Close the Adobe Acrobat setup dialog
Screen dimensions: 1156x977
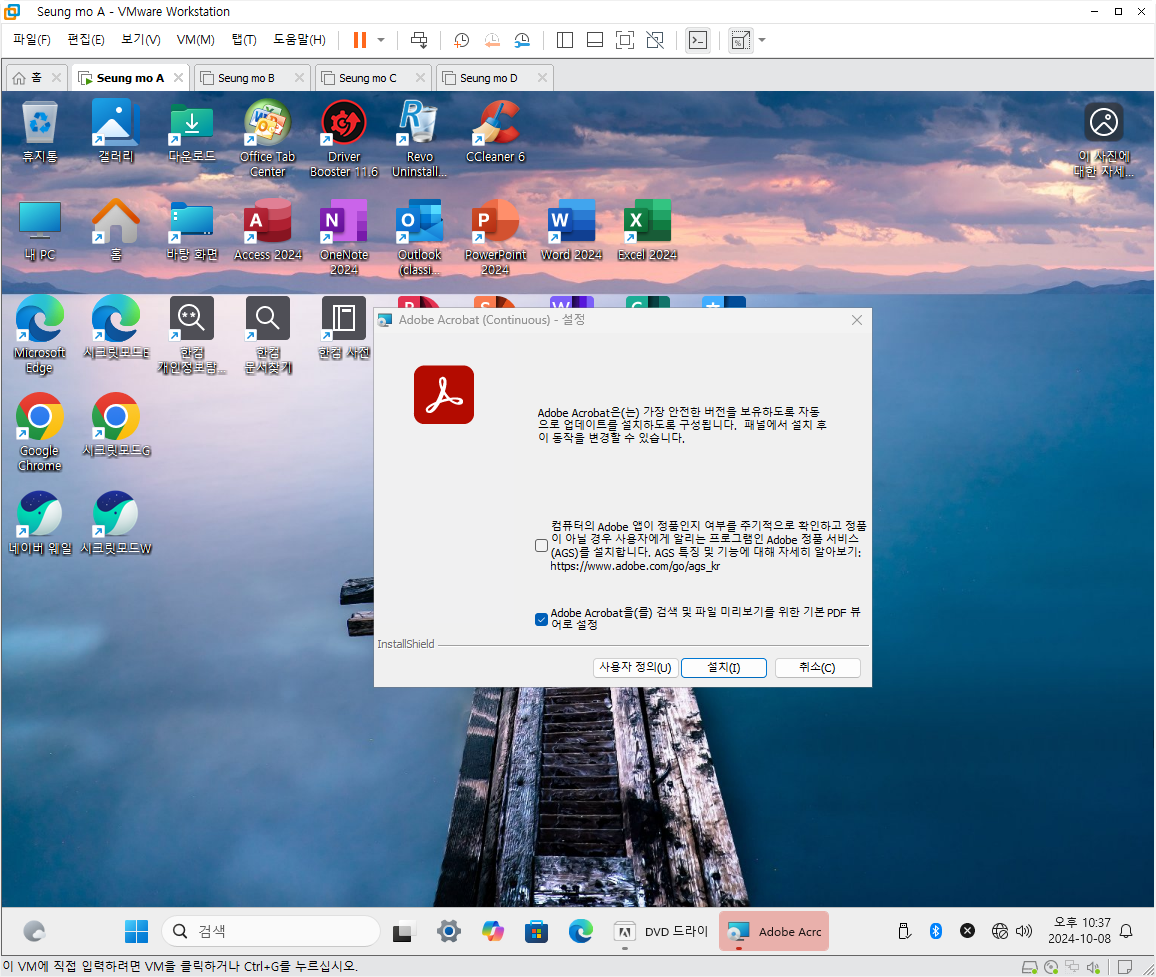857,320
